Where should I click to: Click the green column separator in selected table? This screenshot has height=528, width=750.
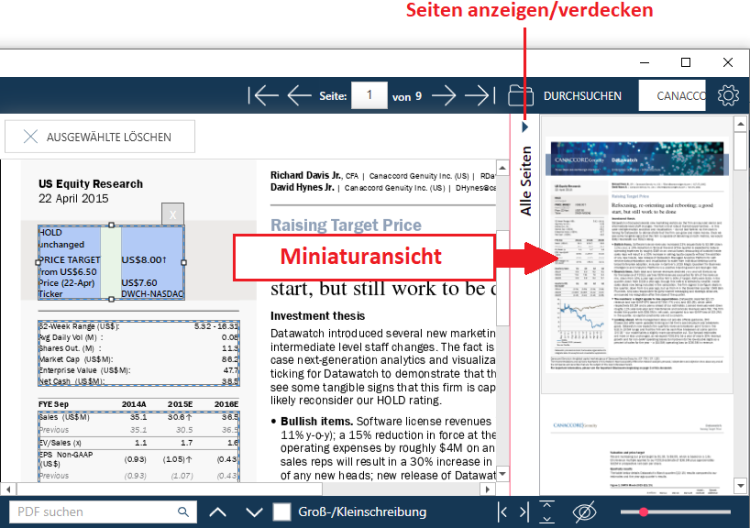click(111, 262)
